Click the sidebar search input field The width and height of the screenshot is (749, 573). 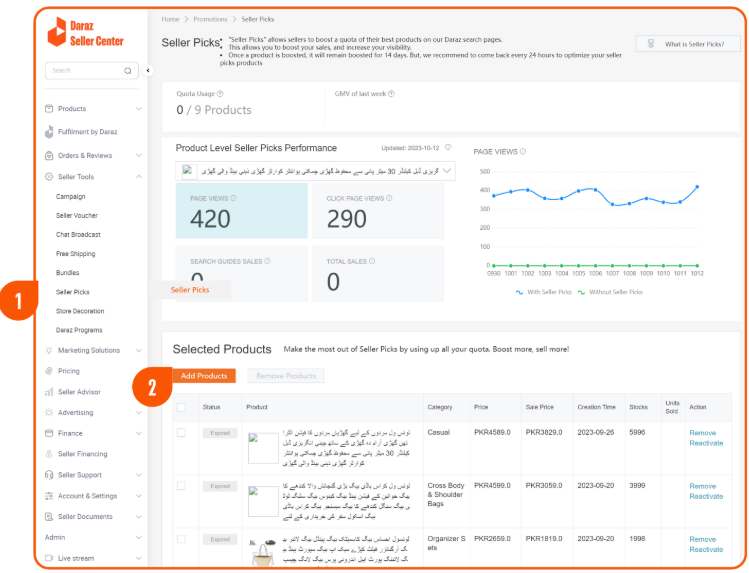(x=84, y=71)
